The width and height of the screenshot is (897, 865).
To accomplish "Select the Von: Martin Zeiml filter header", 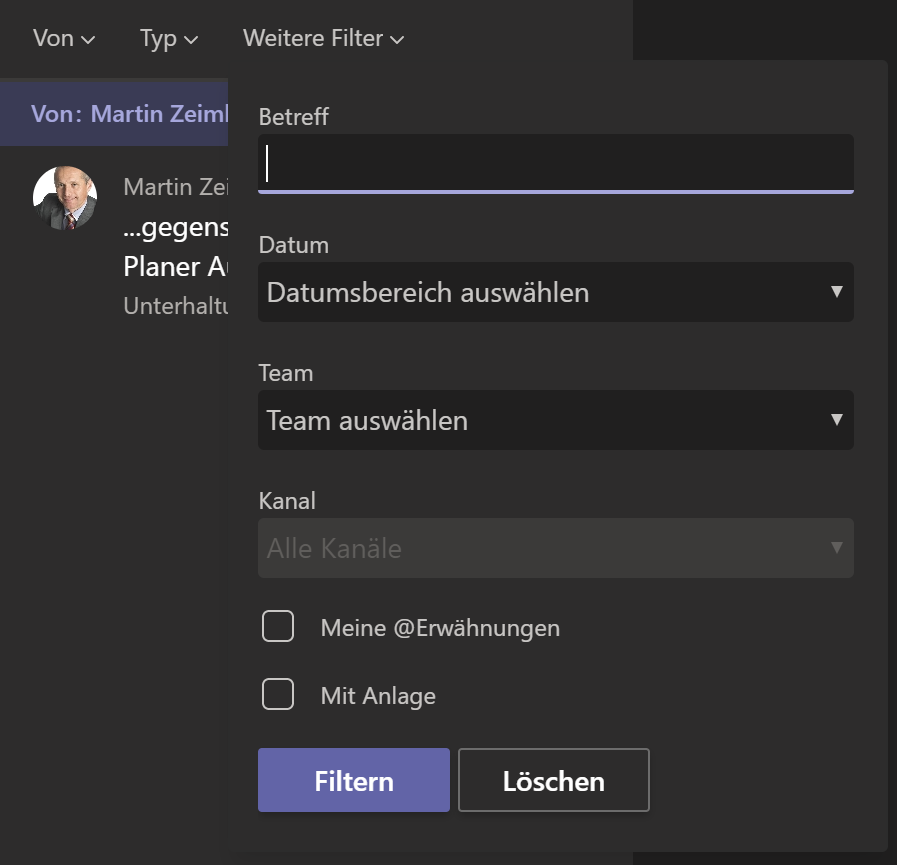I will (x=128, y=114).
